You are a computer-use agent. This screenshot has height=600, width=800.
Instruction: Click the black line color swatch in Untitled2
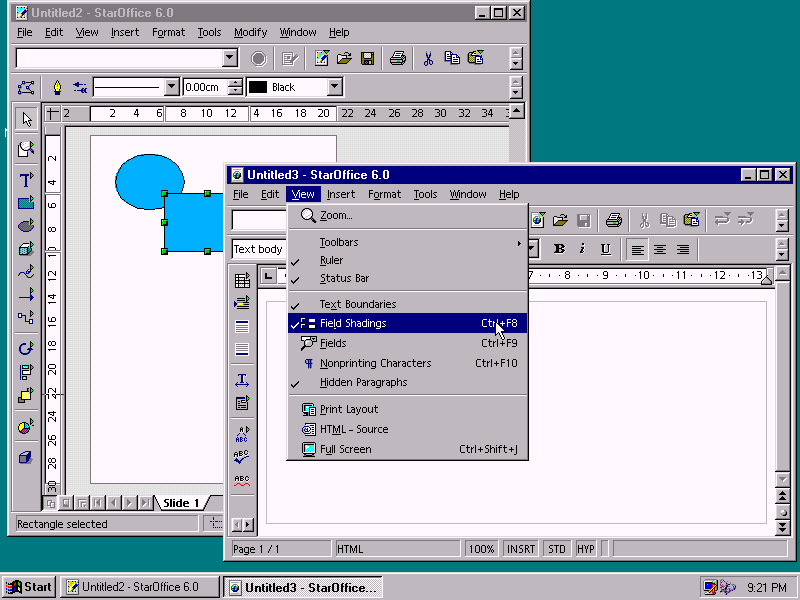coord(258,87)
